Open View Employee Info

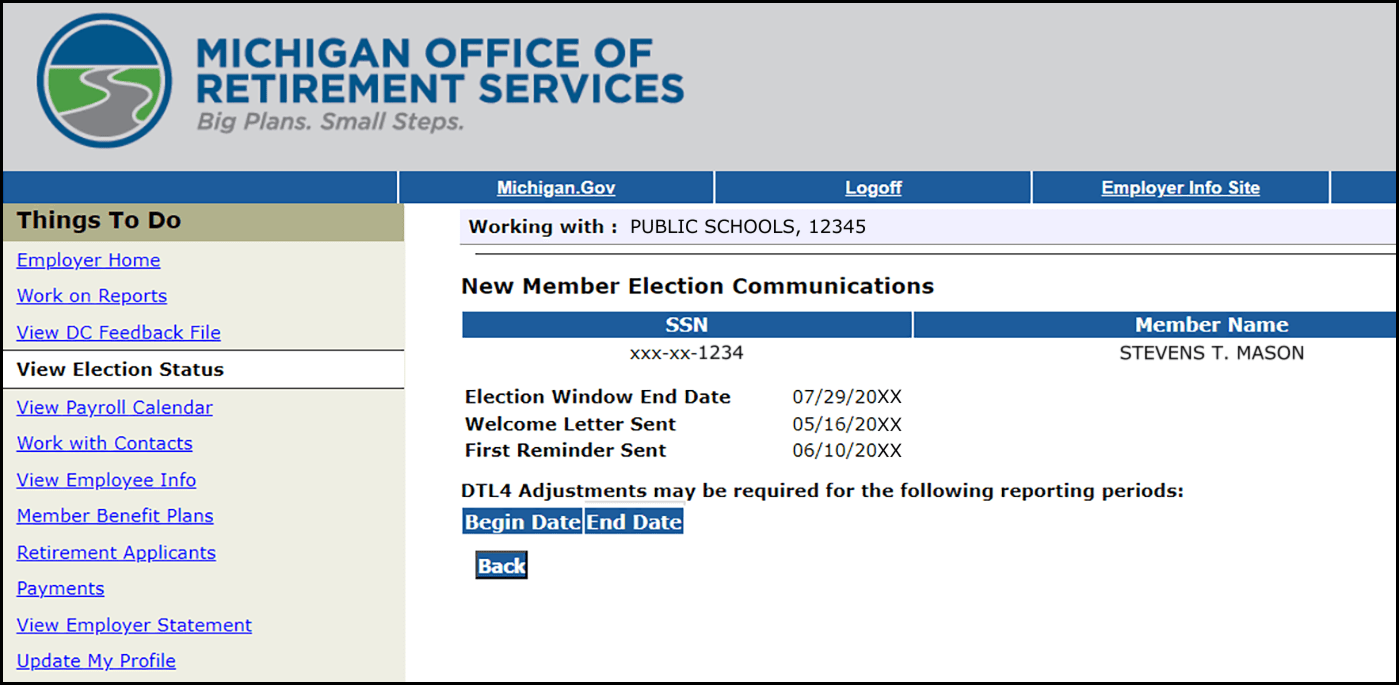106,480
